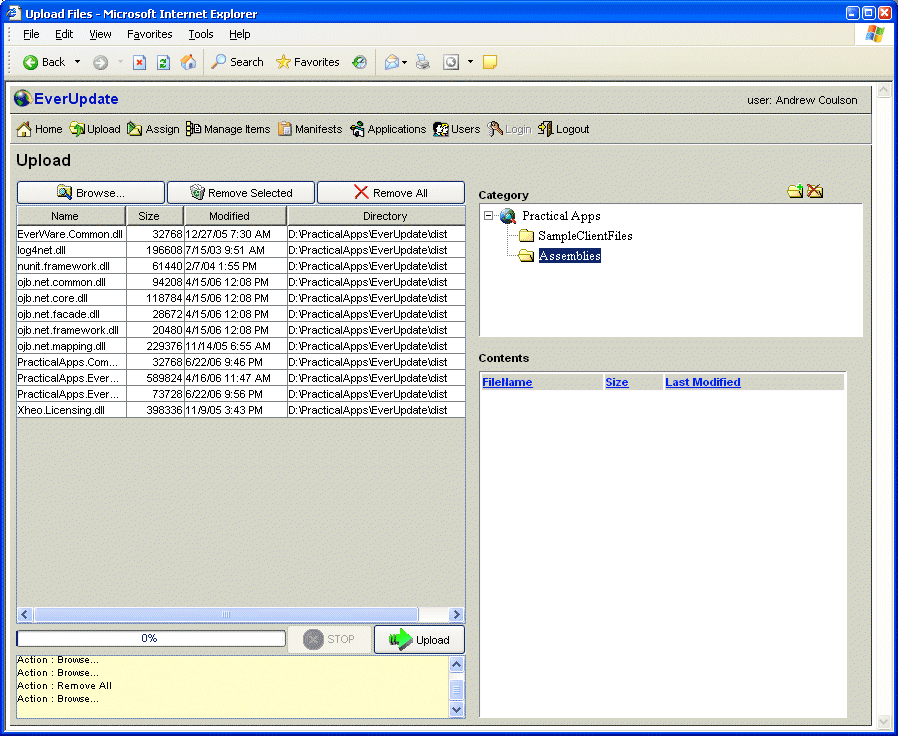Screen dimensions: 898x736
Task: Click the IE Refresh page icon
Action: tap(164, 62)
